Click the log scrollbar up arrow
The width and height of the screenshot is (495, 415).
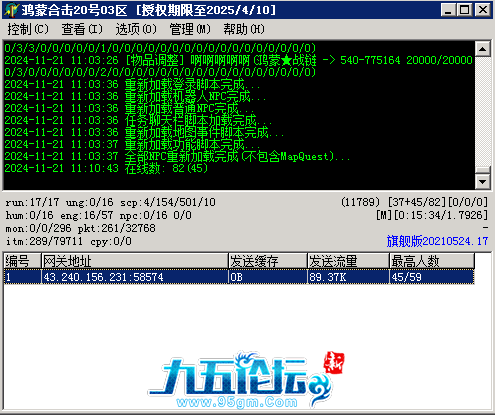[x=483, y=49]
